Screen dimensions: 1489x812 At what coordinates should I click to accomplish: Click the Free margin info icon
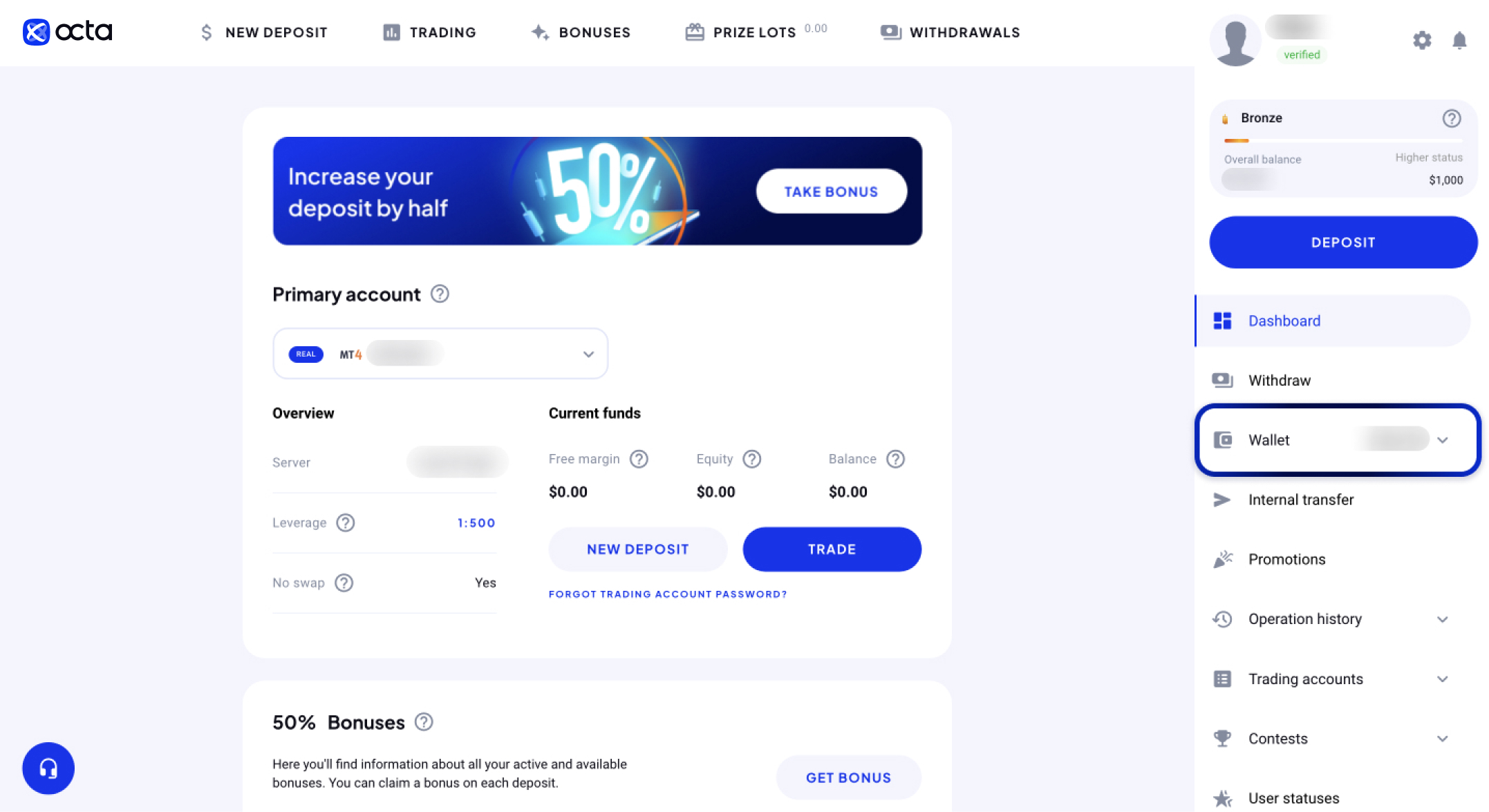pos(639,459)
